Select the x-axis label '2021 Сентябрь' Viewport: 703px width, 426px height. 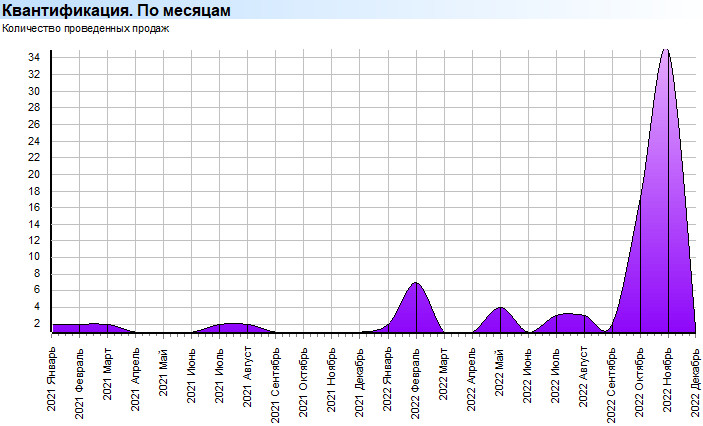(x=276, y=385)
